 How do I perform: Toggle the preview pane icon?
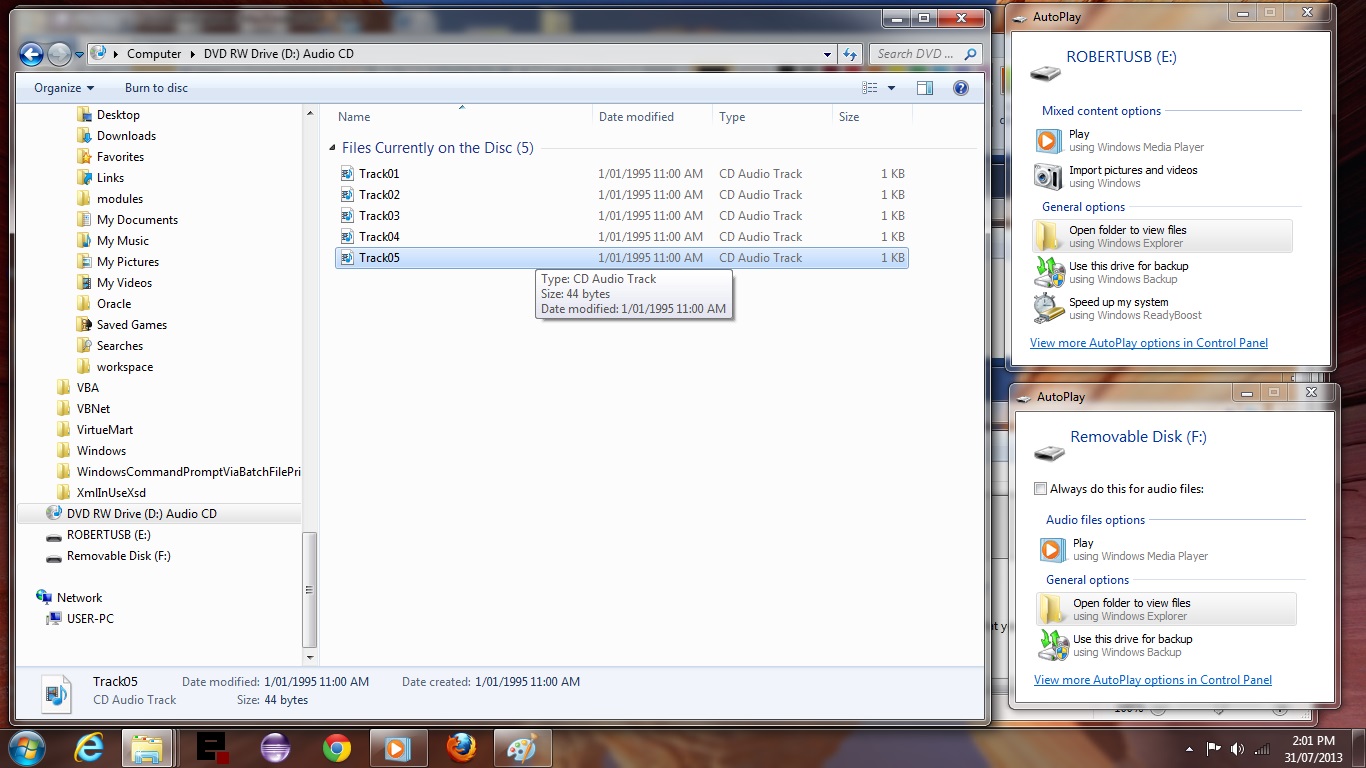click(925, 88)
